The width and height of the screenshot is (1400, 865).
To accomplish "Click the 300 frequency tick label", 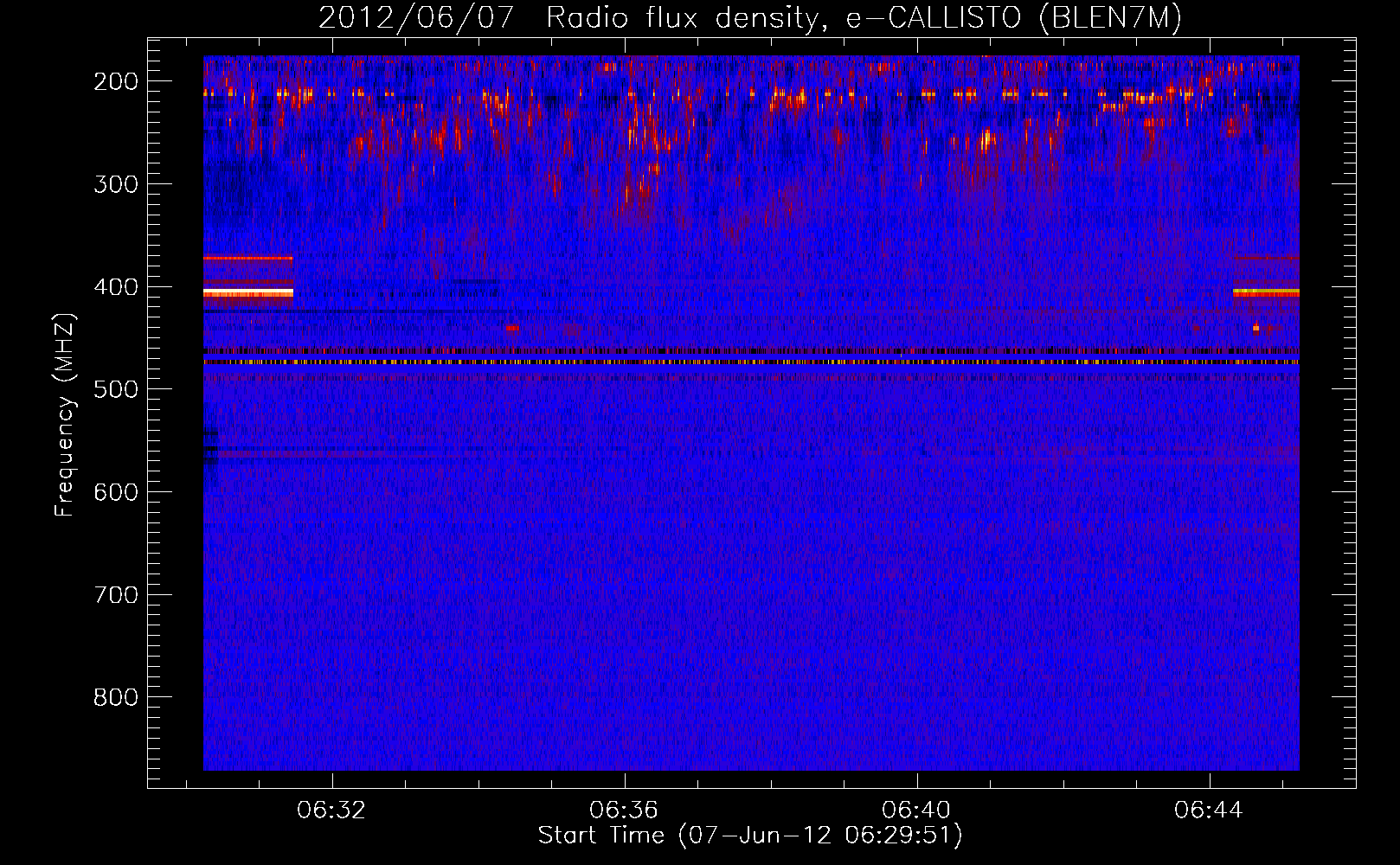I will click(116, 183).
